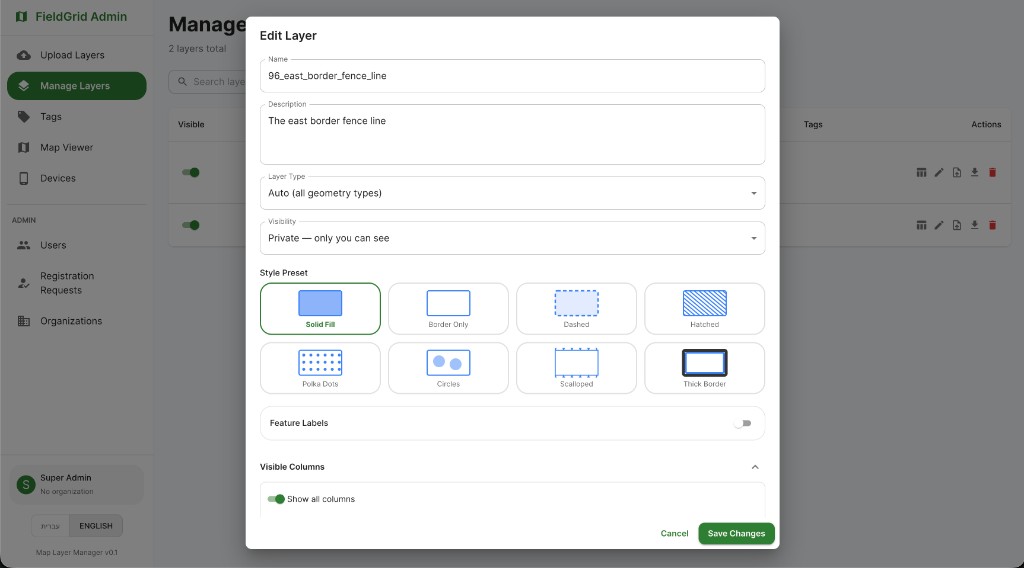
Task: Enable the Feature Labels switch
Action: 743,423
